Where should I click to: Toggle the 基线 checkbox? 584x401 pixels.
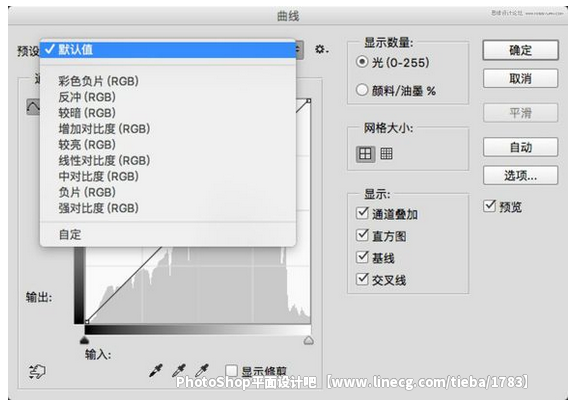click(x=362, y=257)
